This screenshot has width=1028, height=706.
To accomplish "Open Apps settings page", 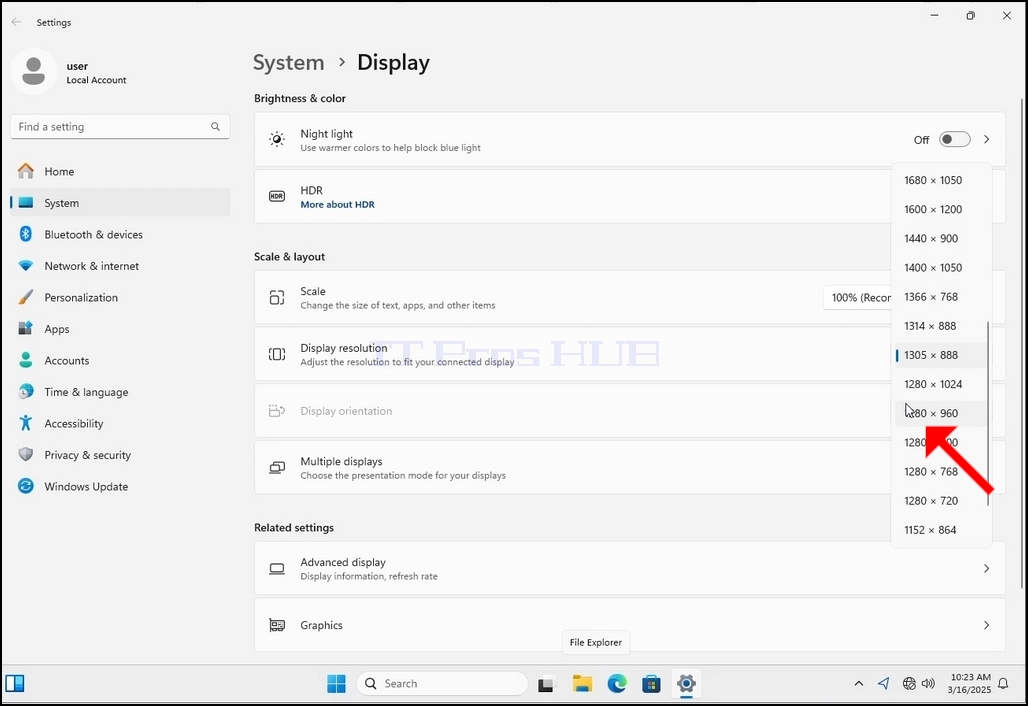I will [120, 328].
